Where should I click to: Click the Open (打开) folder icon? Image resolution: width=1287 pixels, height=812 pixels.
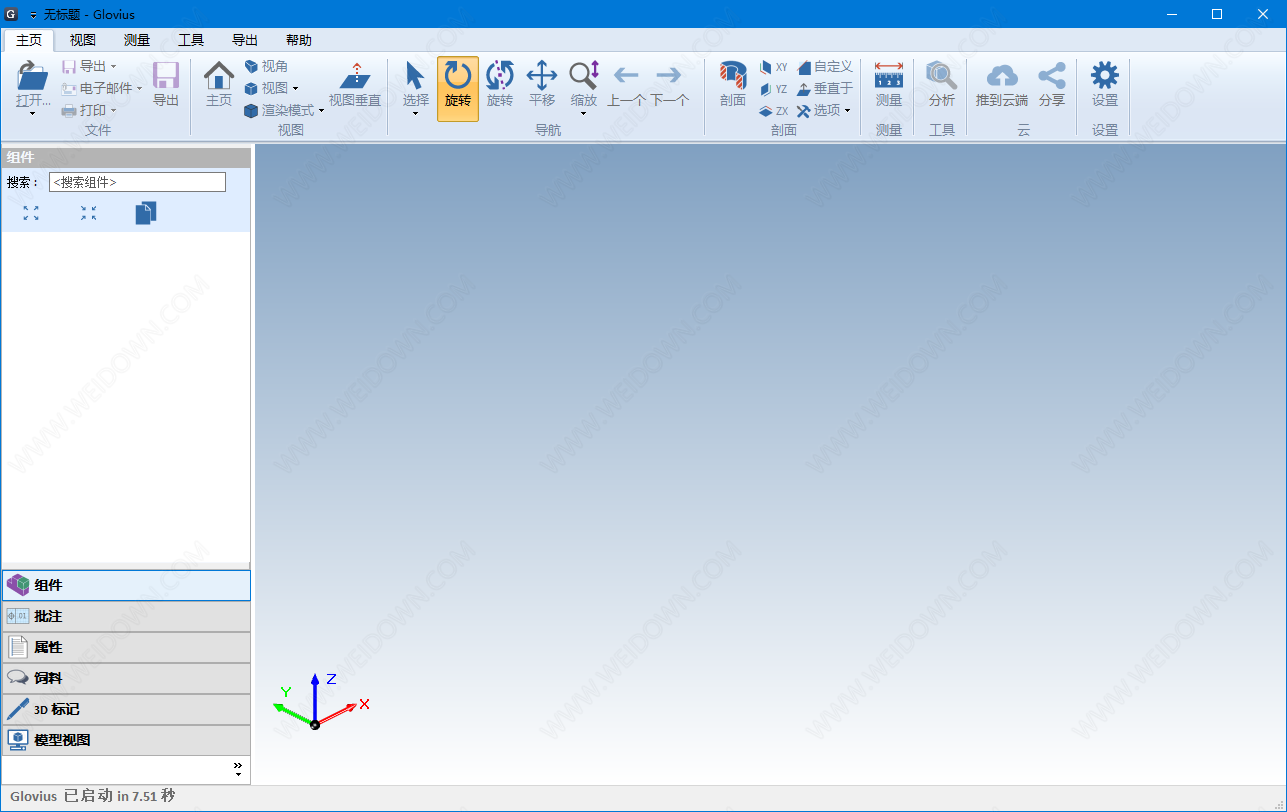[33, 76]
